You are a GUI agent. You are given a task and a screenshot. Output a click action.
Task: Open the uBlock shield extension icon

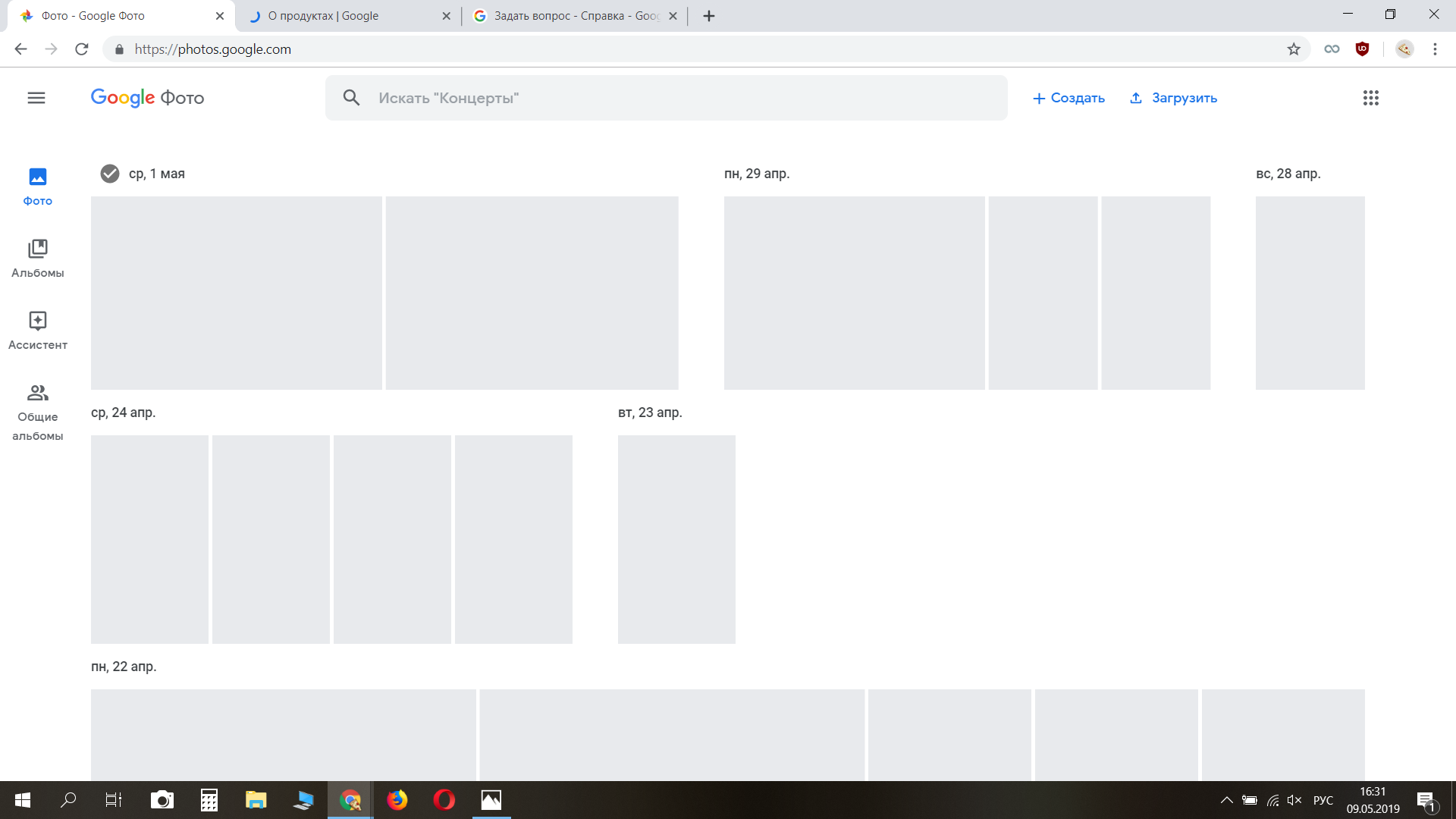1363,49
